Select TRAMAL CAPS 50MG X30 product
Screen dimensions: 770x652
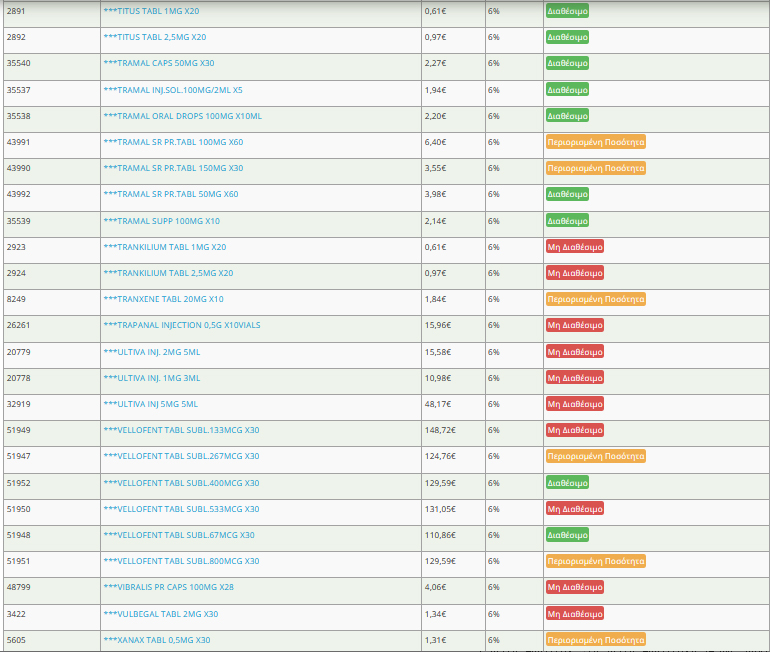[x=158, y=63]
